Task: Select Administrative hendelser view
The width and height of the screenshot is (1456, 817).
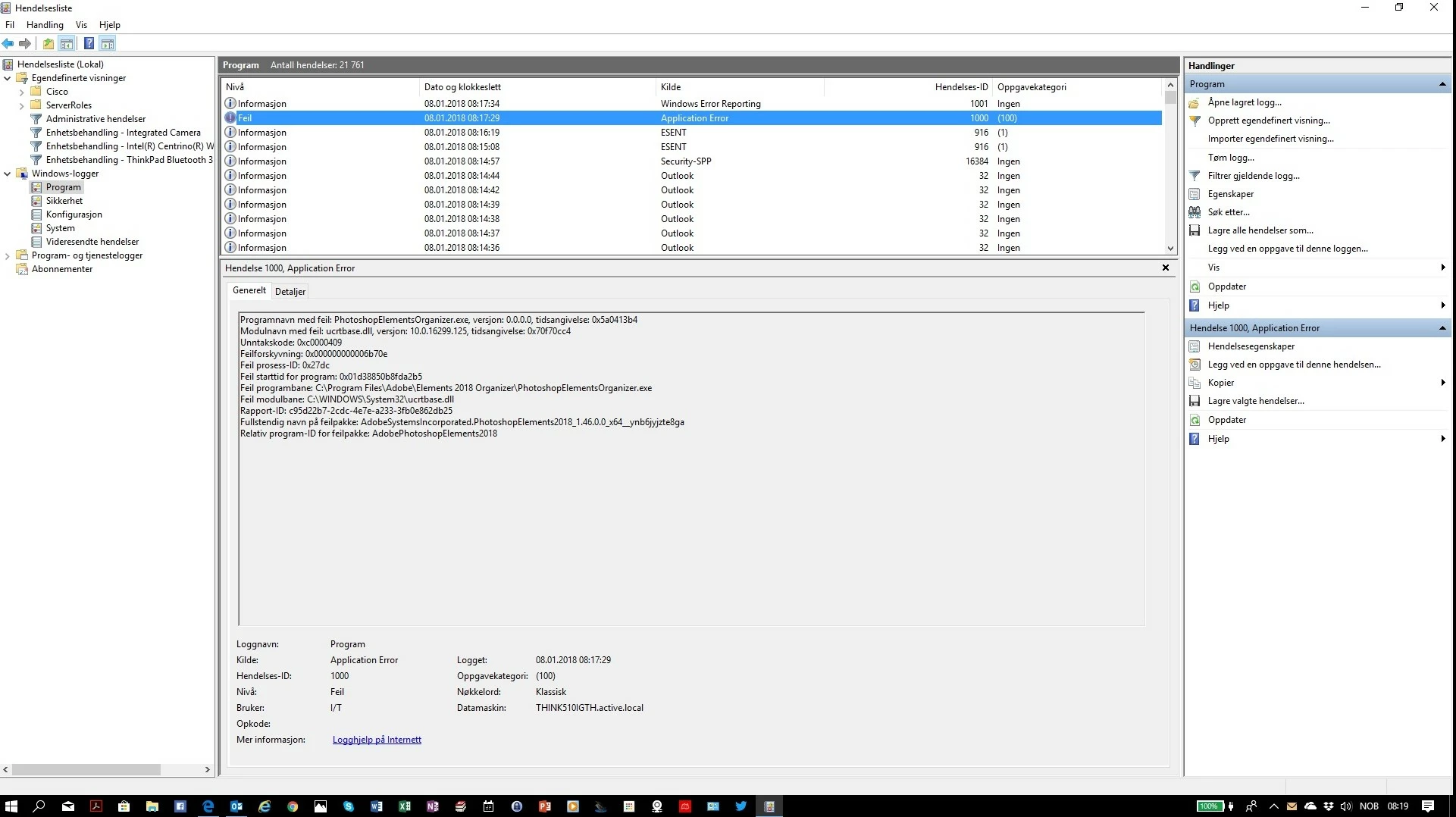Action: pyautogui.click(x=96, y=119)
